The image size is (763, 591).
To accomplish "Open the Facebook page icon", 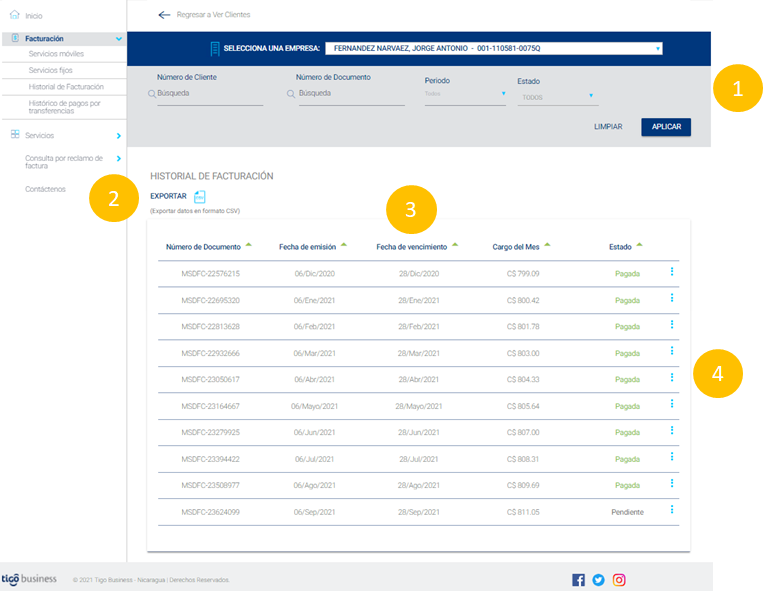I will point(578,580).
